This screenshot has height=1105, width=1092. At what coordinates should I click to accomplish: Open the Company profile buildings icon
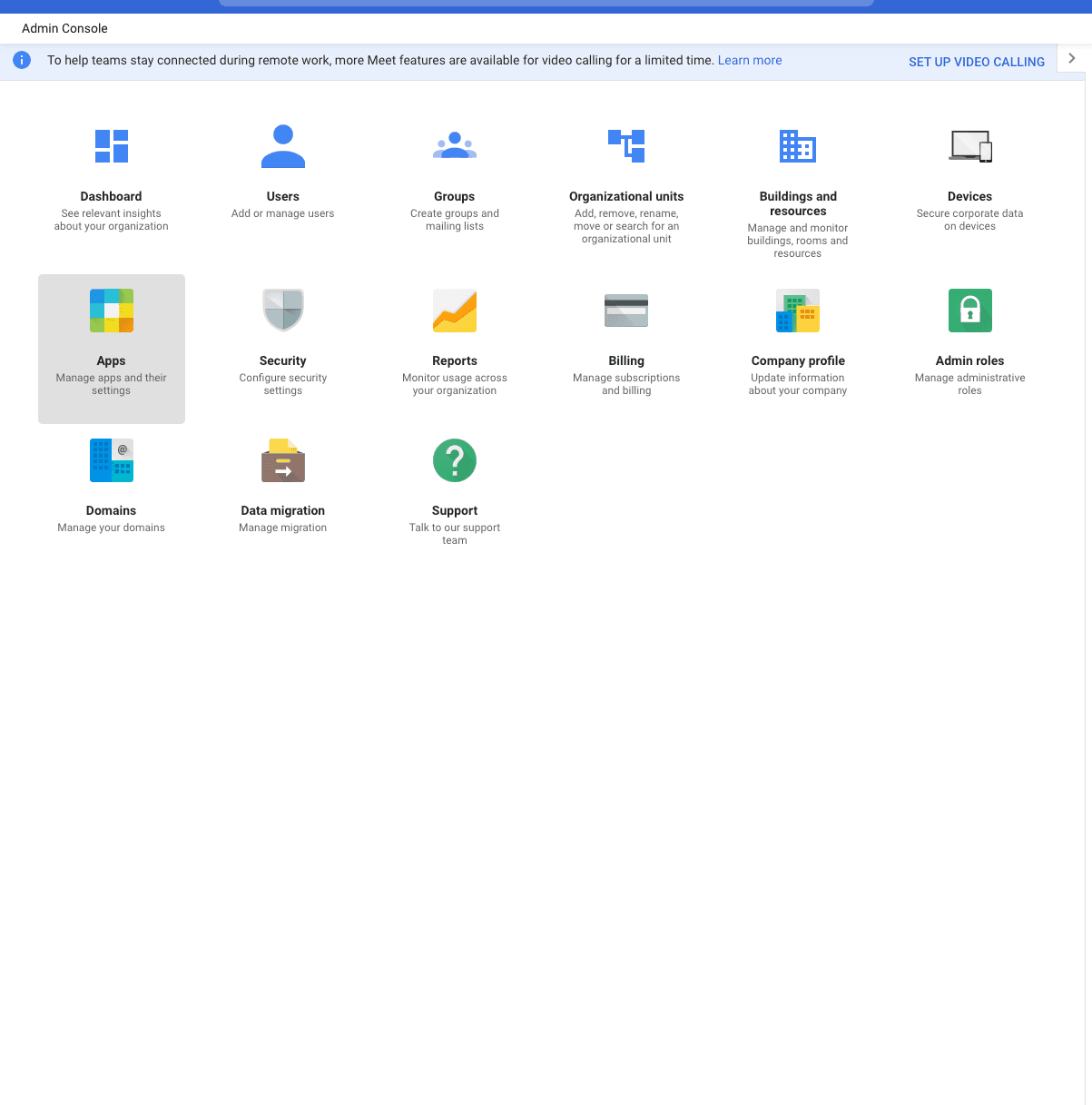point(798,311)
